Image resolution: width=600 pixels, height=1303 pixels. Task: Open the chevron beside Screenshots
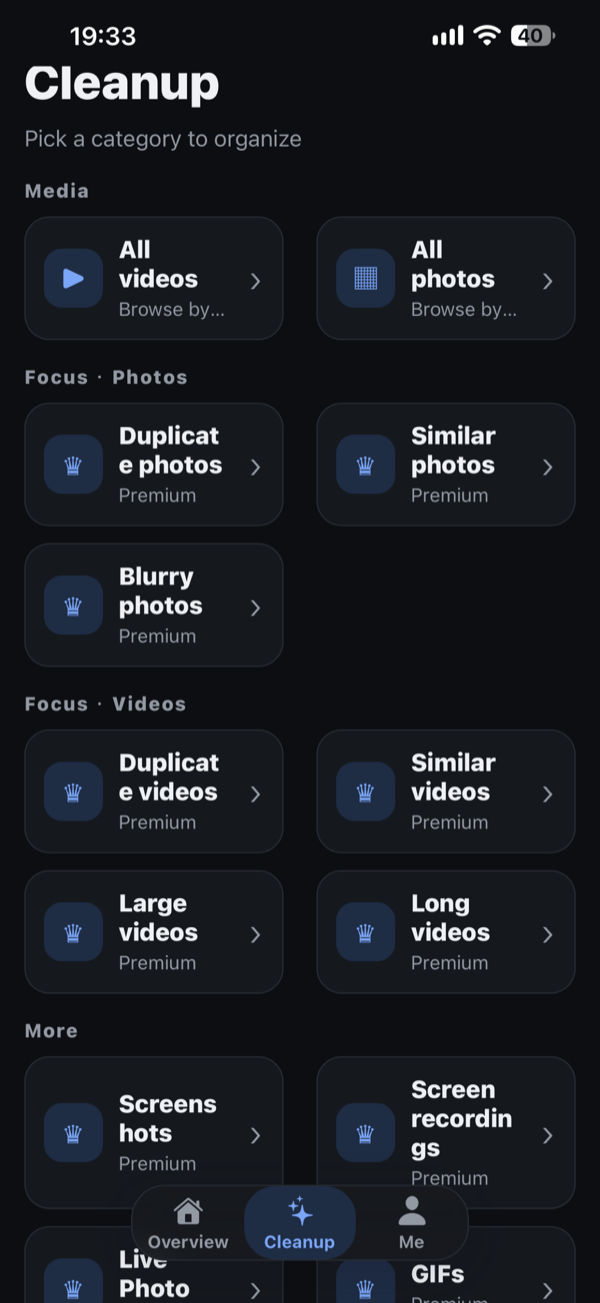[x=255, y=1135]
